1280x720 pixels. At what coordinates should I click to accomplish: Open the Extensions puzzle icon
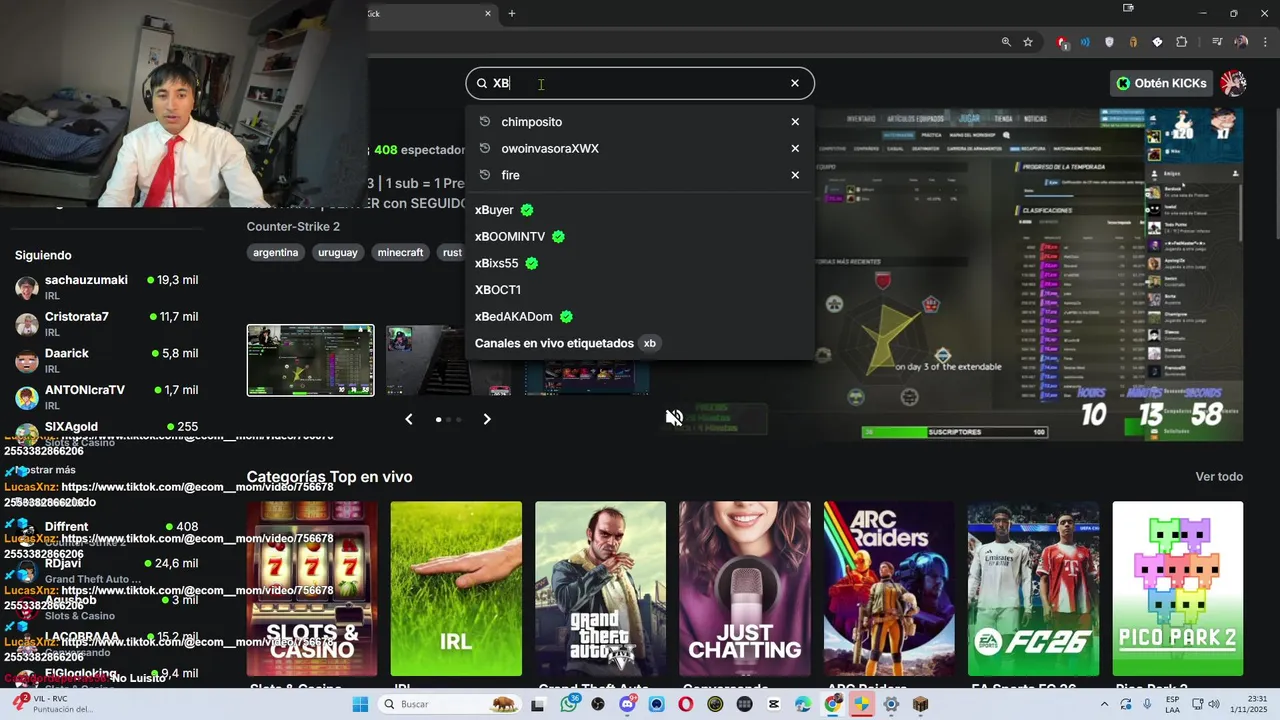tap(1182, 42)
